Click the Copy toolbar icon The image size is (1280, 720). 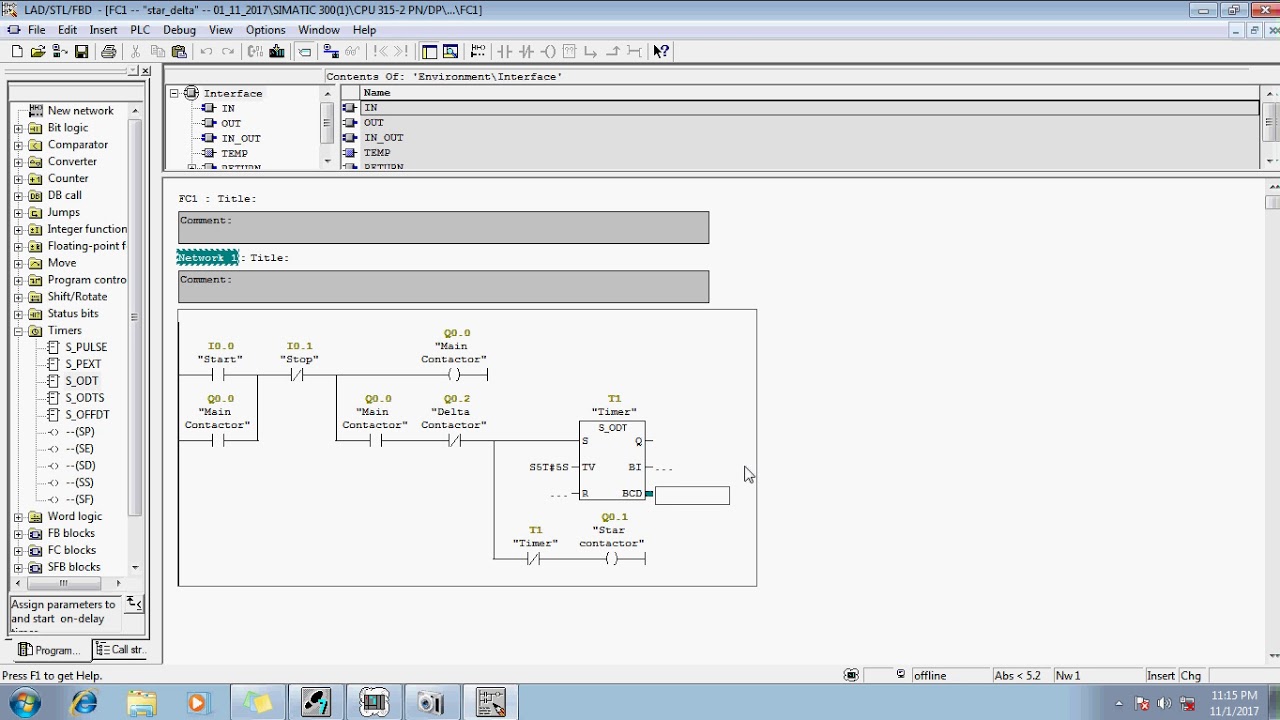pos(158,51)
